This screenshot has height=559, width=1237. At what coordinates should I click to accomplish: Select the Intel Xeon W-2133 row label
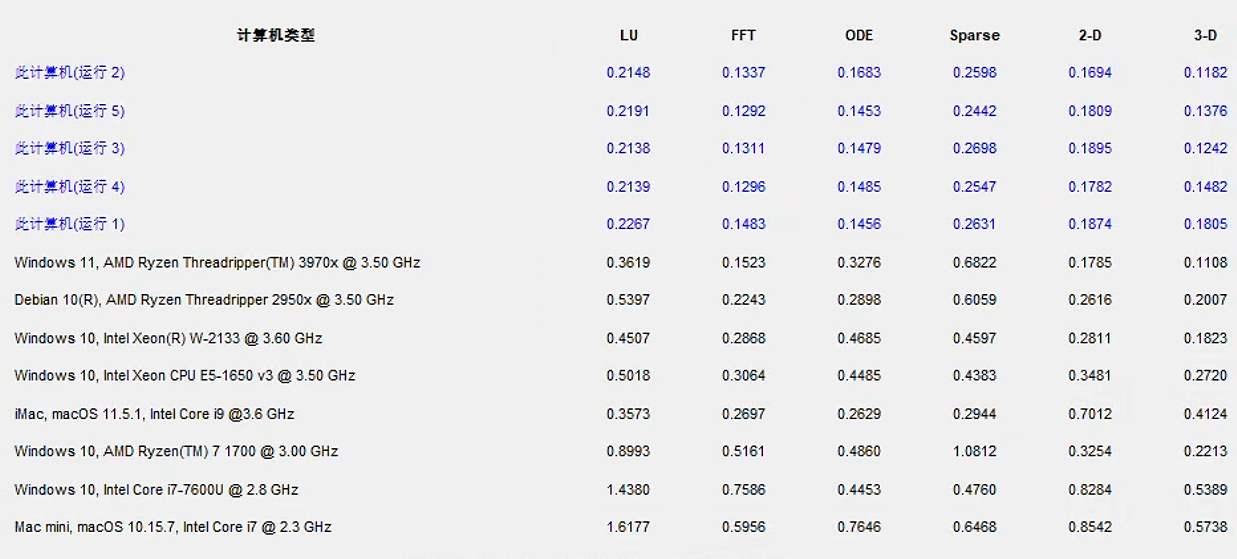(168, 338)
